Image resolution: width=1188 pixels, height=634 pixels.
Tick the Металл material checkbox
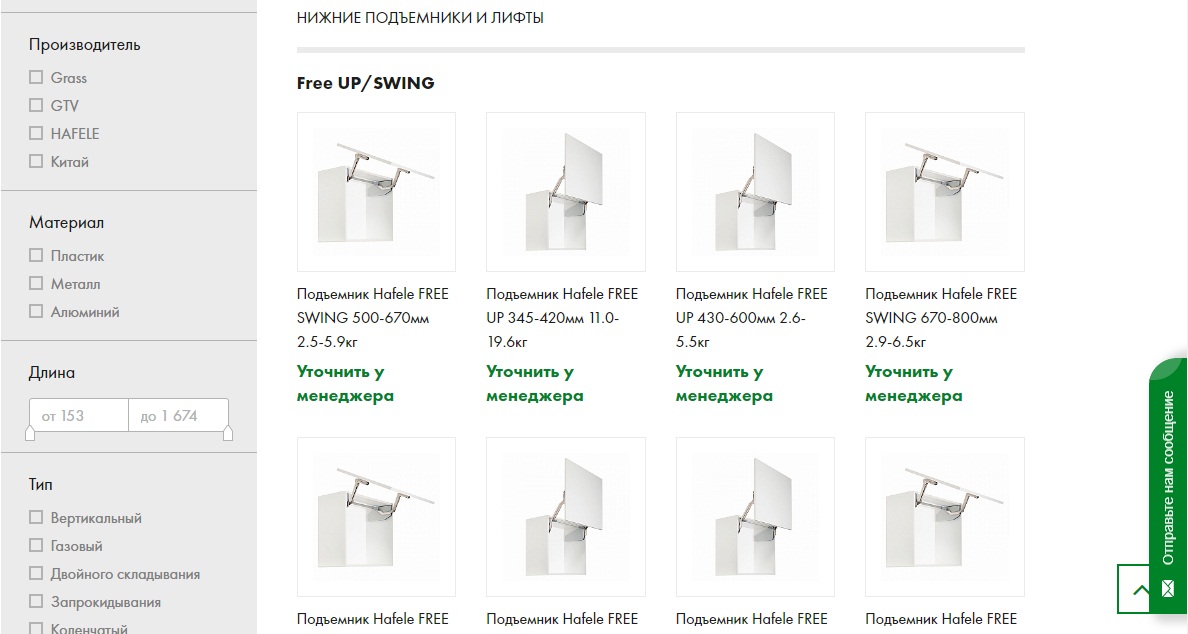[x=36, y=283]
